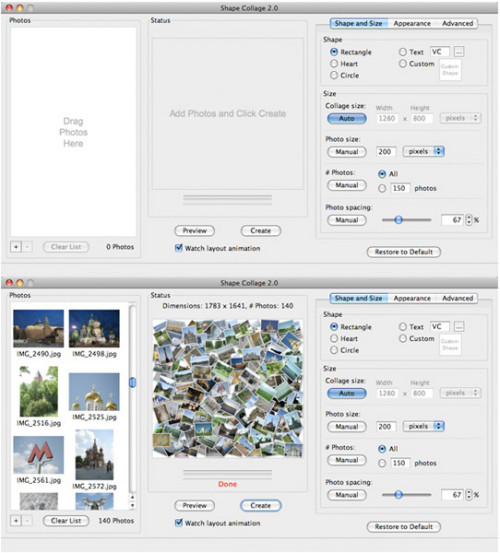Switch to Appearance tab in bottom window
This screenshot has width=500, height=553.
(412, 298)
